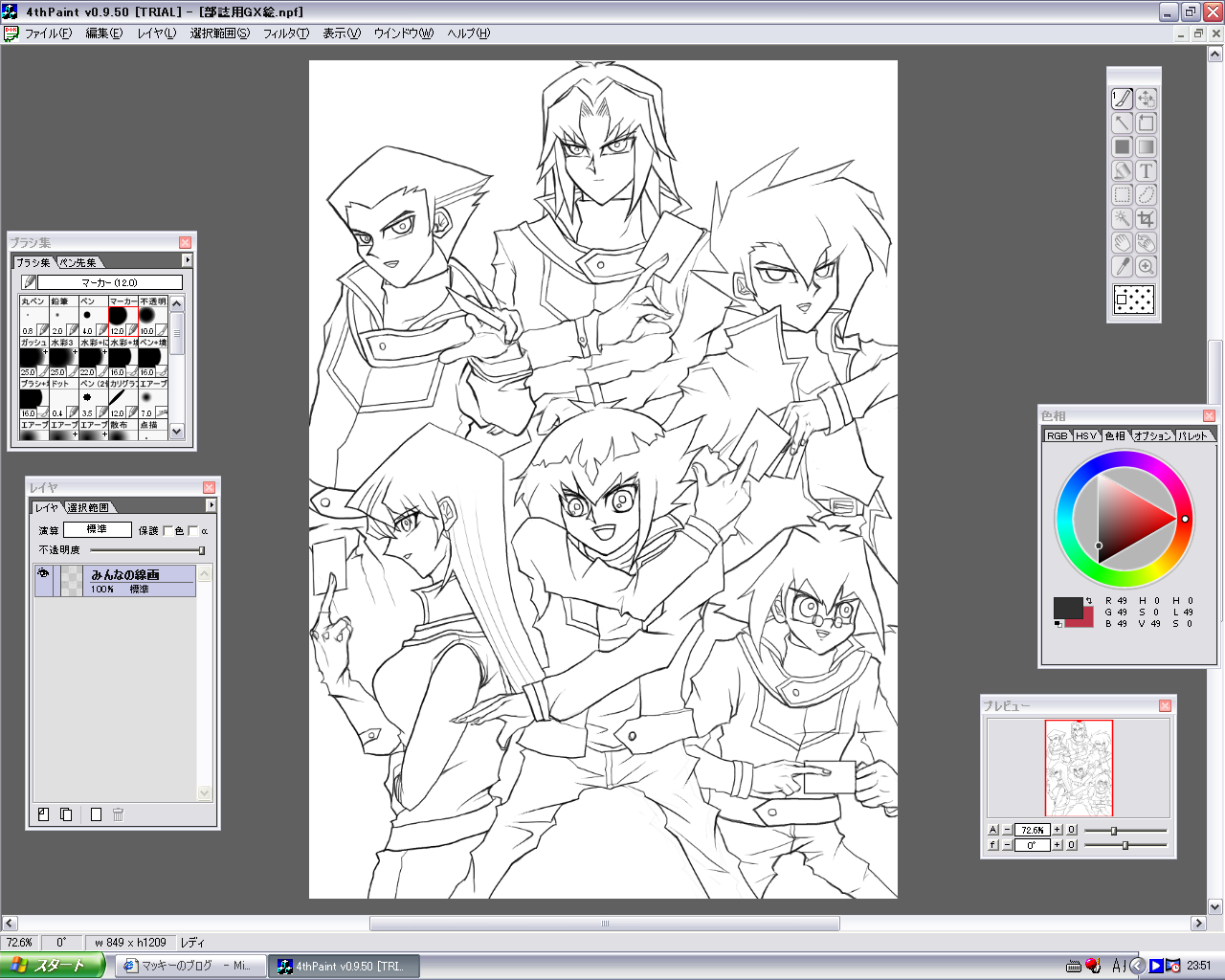The height and width of the screenshot is (980, 1225).
Task: Swap foreground and background colors arrow
Action: click(1089, 601)
